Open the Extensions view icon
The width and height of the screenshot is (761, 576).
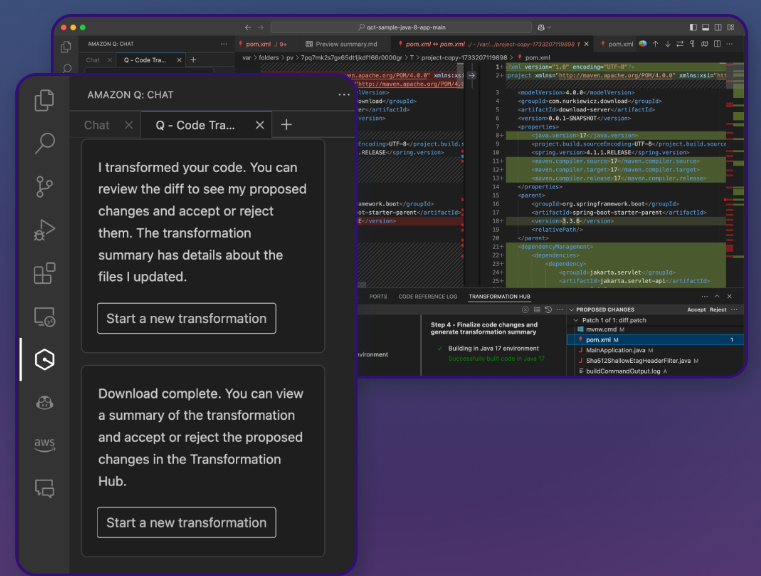pos(44,273)
